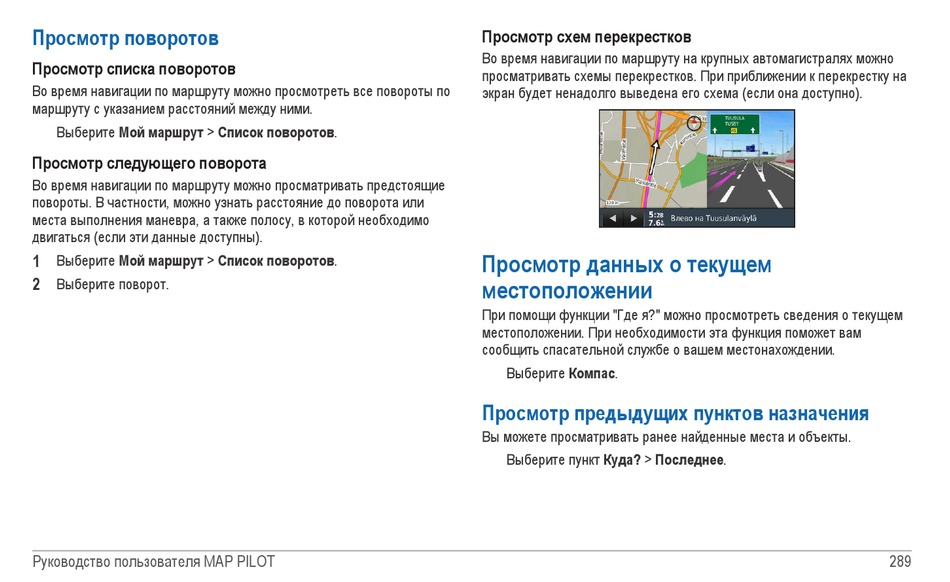Click the 'Просмотр схем перекрестков' subheading
The image size is (950, 582).
pos(586,37)
